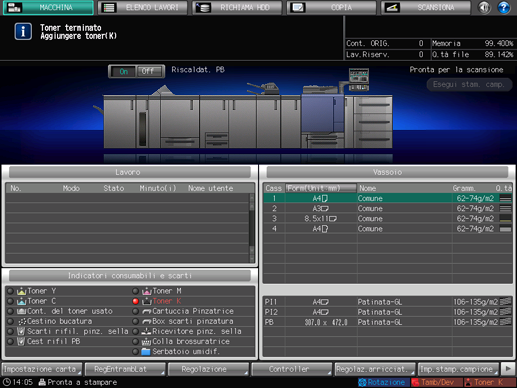Click the Serbatoio umidif. blue folder icon
The height and width of the screenshot is (388, 517).
pyautogui.click(x=146, y=352)
